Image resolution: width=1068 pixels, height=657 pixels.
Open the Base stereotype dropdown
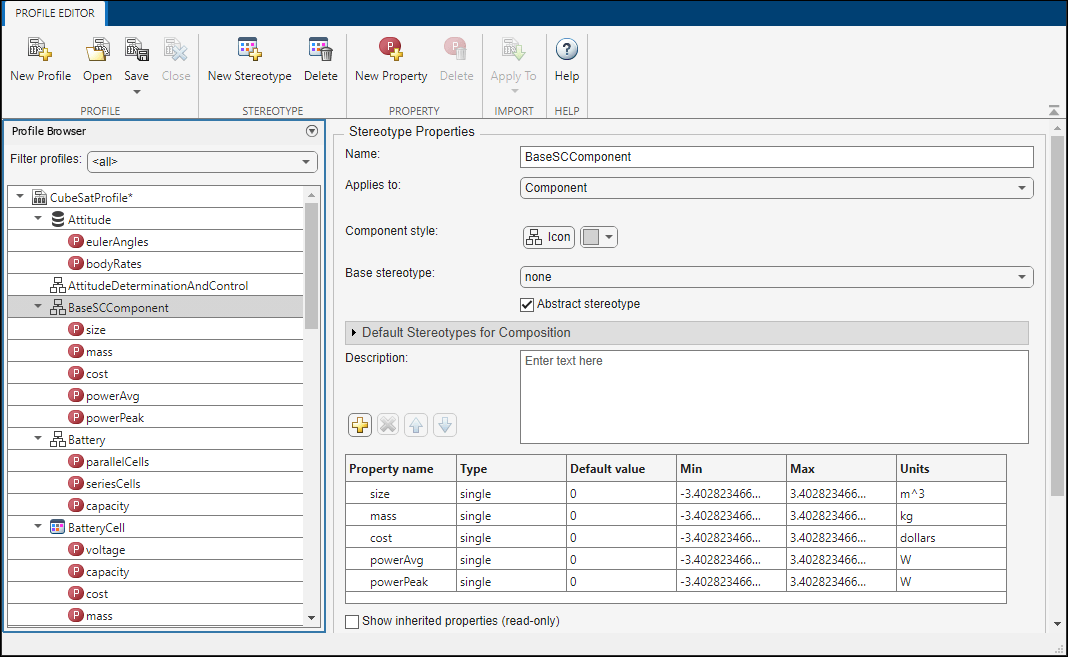[1022, 277]
